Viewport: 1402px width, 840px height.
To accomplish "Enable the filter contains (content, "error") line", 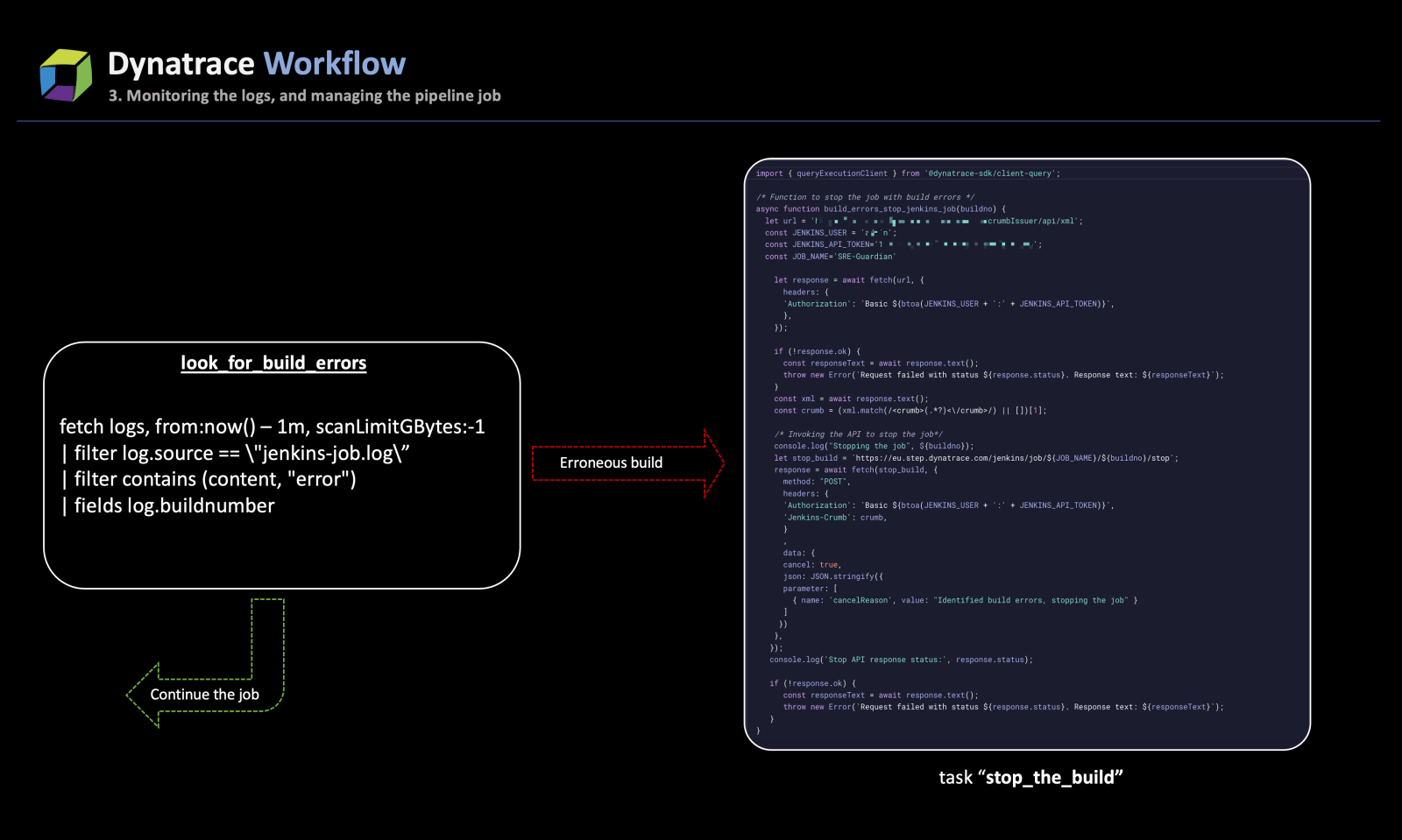I will pyautogui.click(x=208, y=479).
